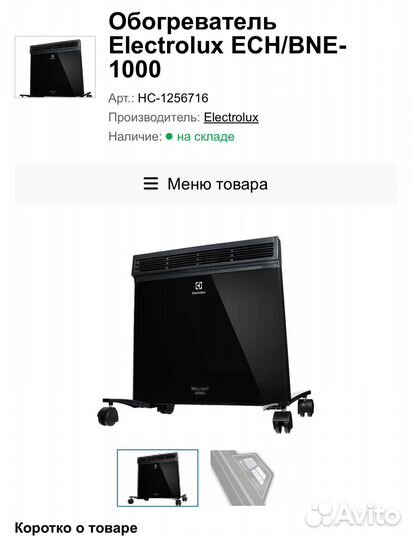
Task: Open the Меню товара menu bar
Action: pos(206,184)
